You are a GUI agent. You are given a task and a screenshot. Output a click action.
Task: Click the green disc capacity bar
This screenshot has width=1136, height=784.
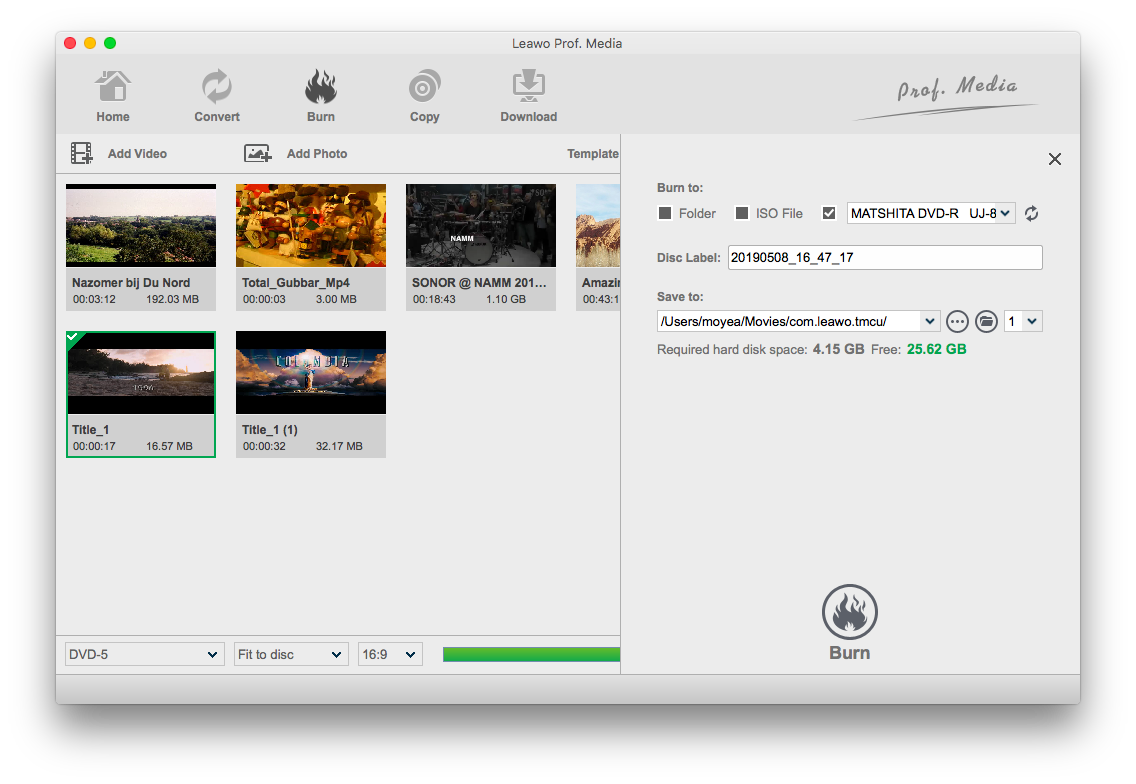(531, 654)
